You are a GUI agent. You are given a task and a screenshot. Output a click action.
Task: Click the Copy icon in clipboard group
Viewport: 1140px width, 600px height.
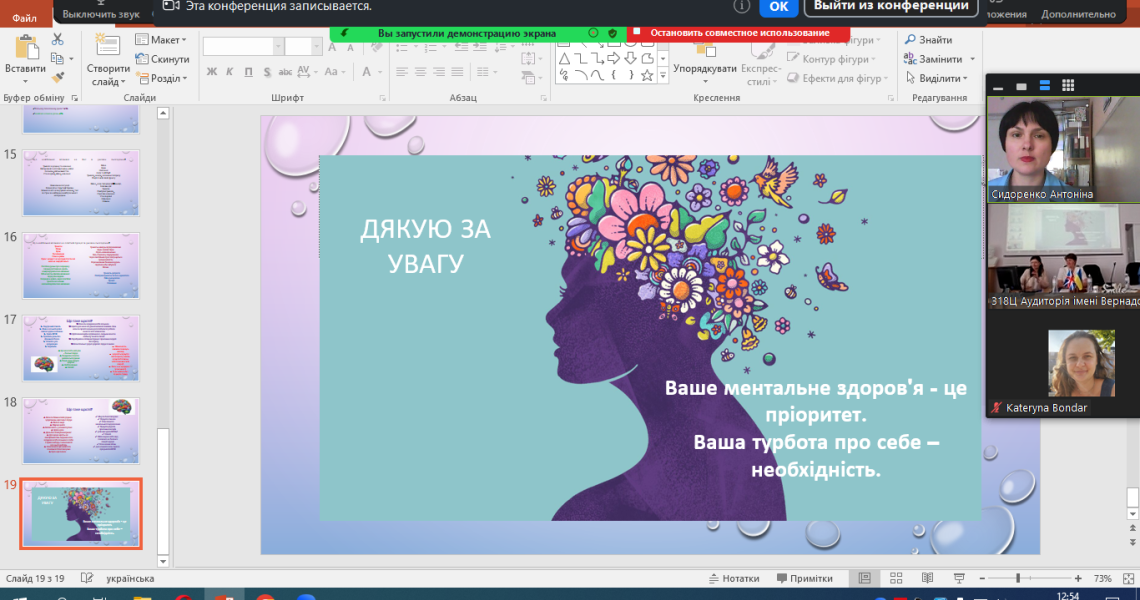[57, 59]
